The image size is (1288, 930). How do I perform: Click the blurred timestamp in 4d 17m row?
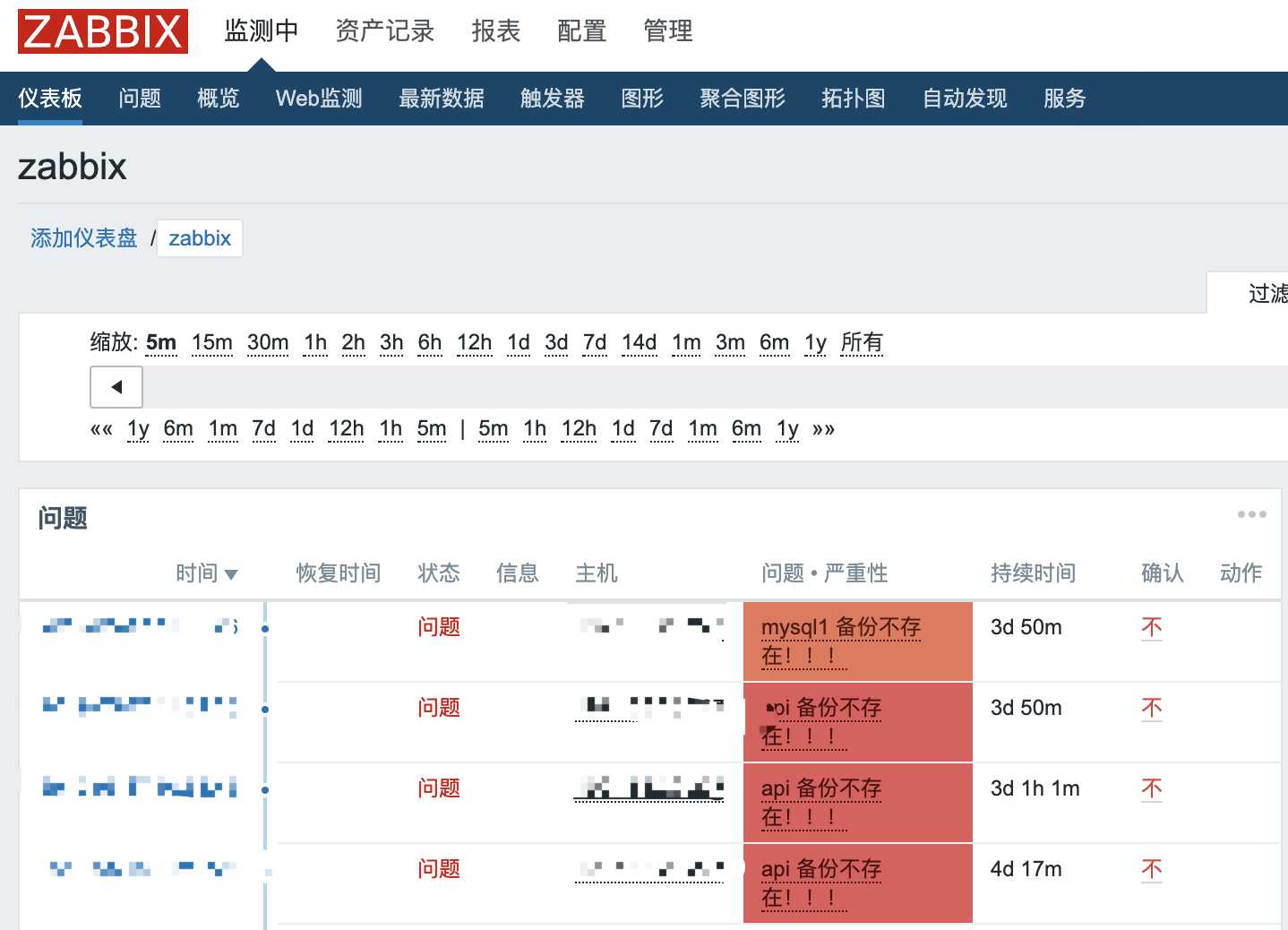click(x=142, y=868)
